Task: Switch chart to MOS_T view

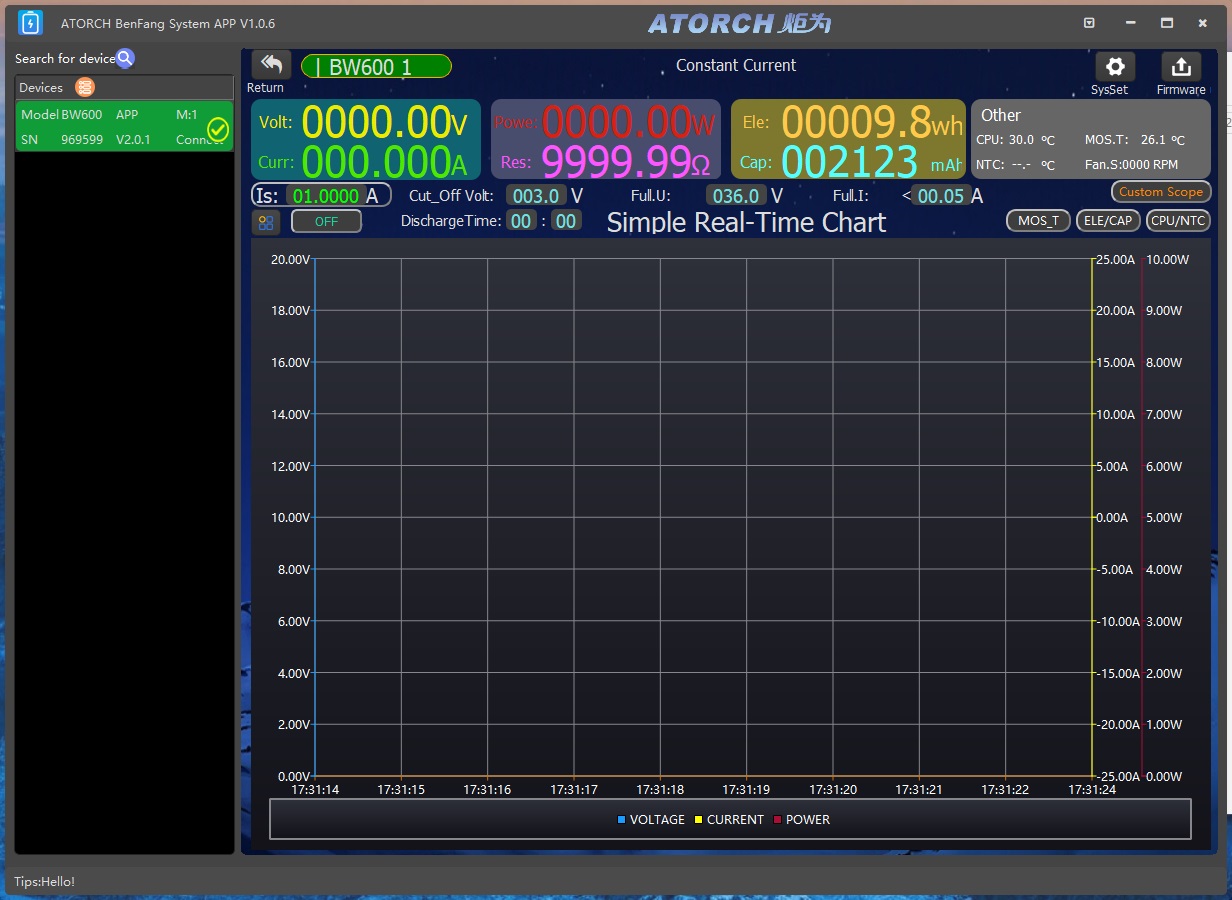Action: 1038,221
